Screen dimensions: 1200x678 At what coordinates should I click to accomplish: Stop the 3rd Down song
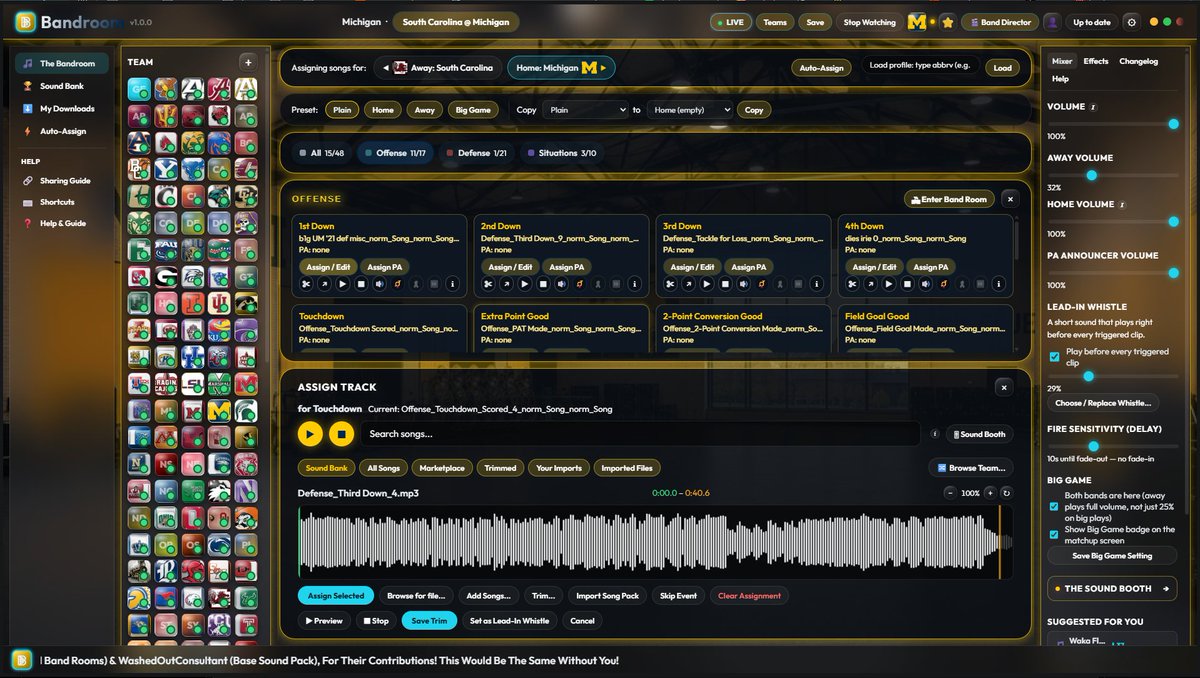pyautogui.click(x=725, y=284)
